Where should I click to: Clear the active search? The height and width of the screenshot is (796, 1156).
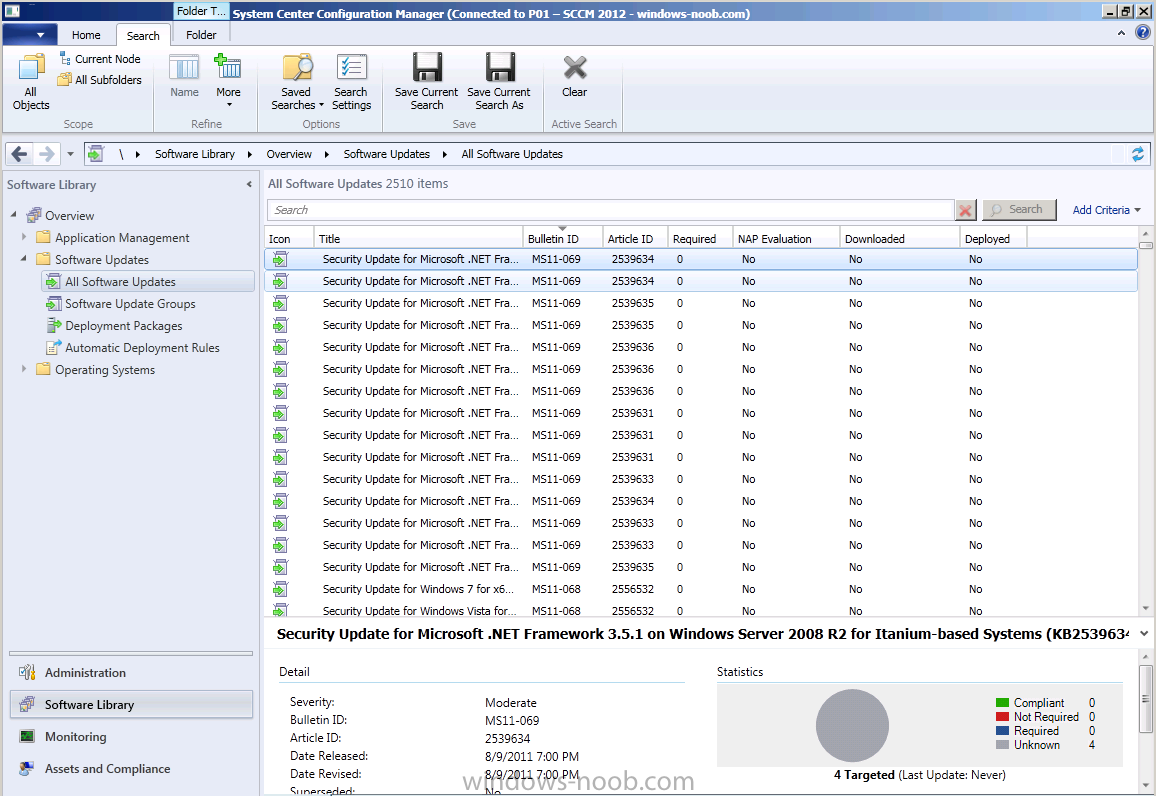(x=575, y=77)
